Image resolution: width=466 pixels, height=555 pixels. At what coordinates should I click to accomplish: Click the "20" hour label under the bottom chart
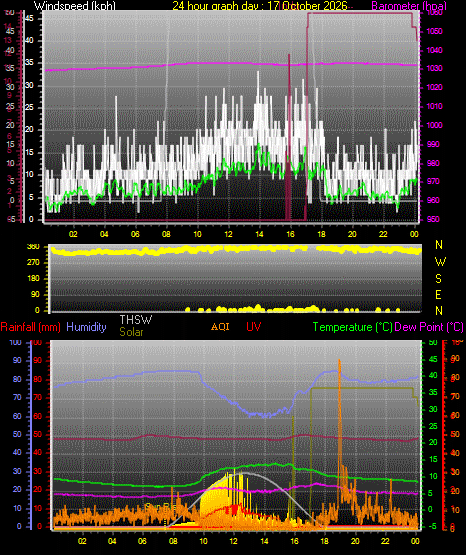(355, 541)
